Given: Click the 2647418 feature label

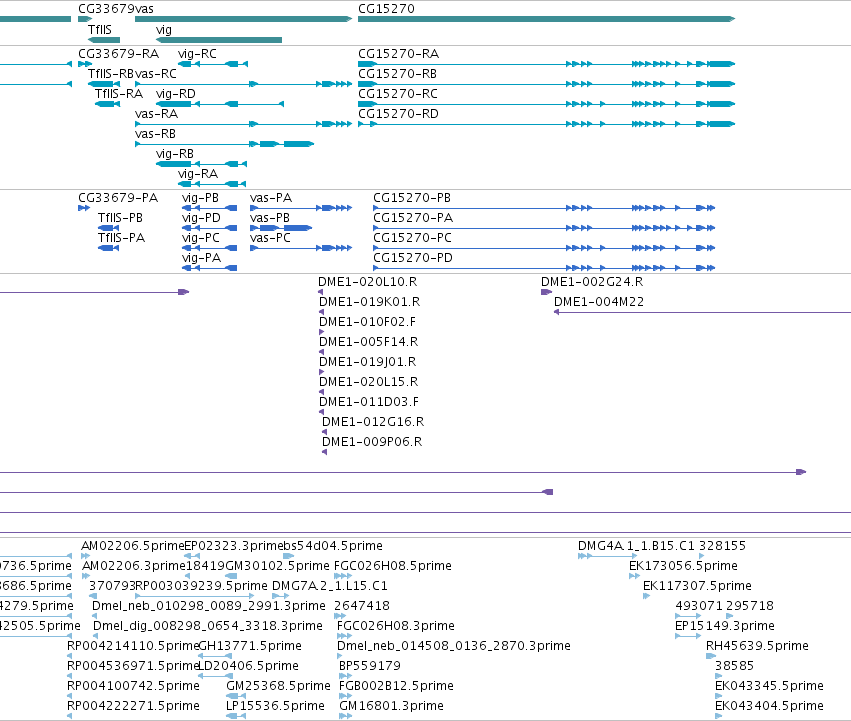Looking at the screenshot, I should click(362, 606).
